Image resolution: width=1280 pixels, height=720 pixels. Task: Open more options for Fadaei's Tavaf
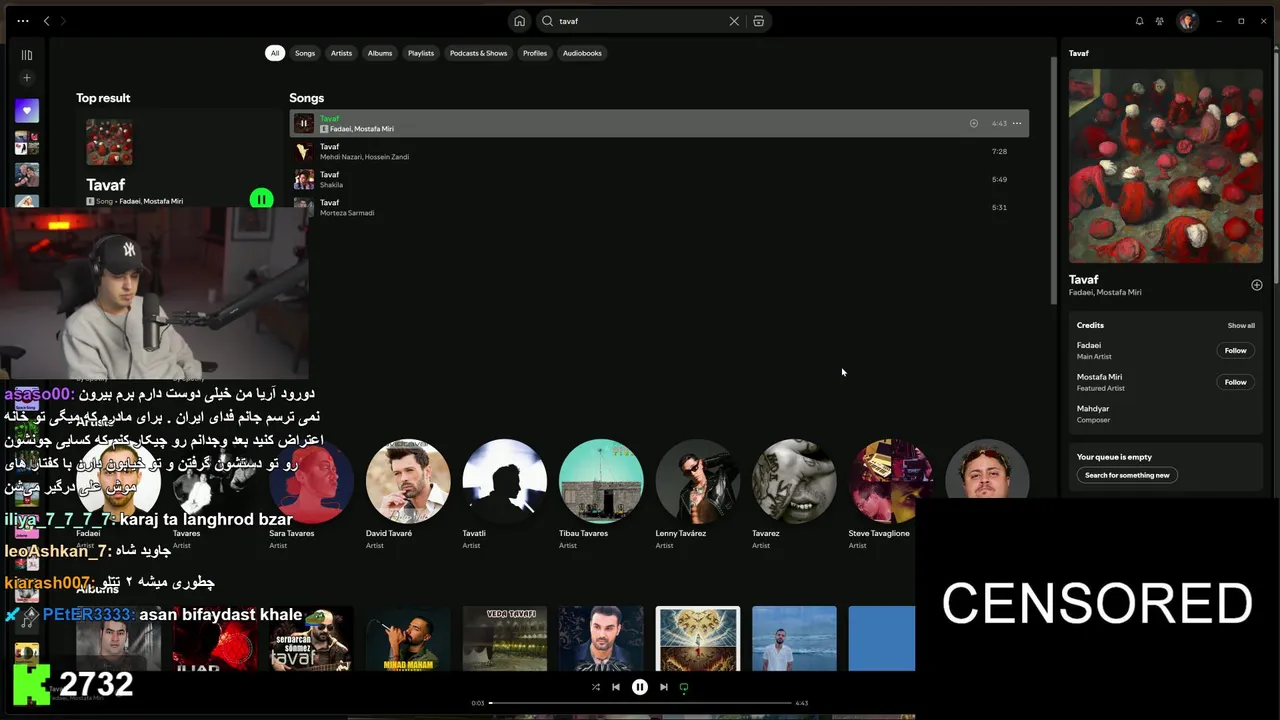click(1017, 124)
